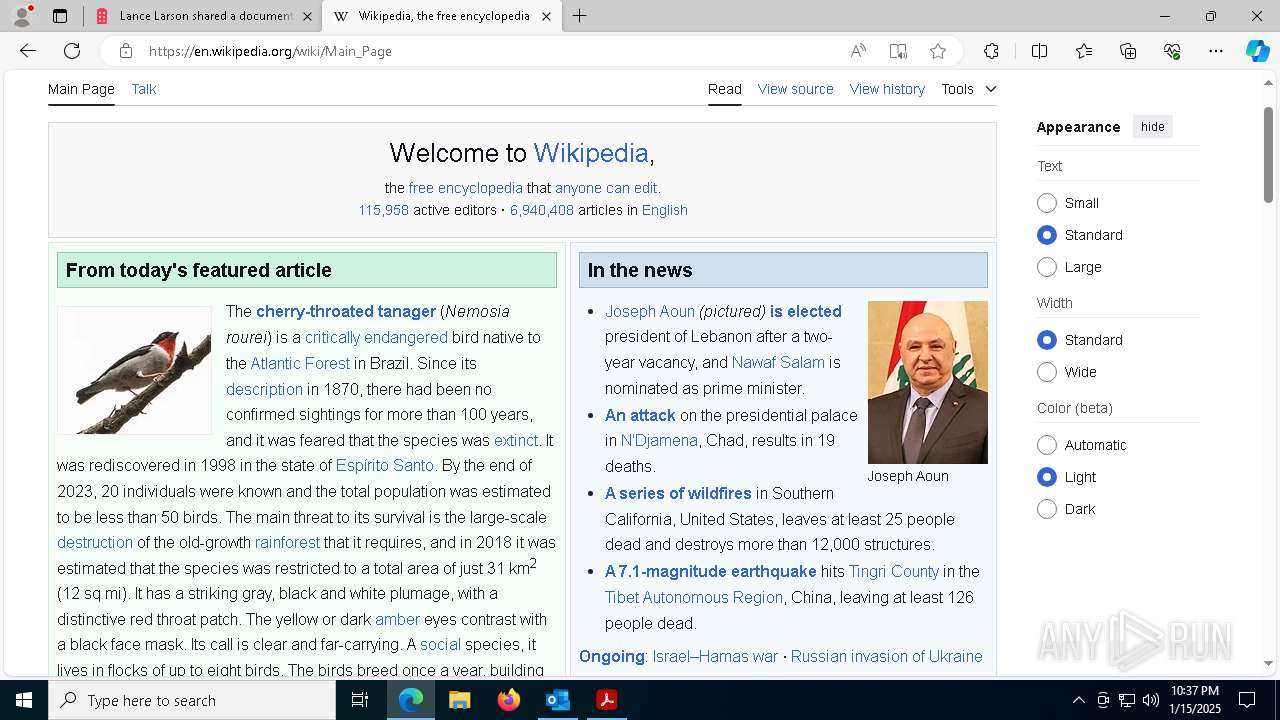Open Browser essentials heart icon
The height and width of the screenshot is (720, 1280).
click(x=1172, y=51)
